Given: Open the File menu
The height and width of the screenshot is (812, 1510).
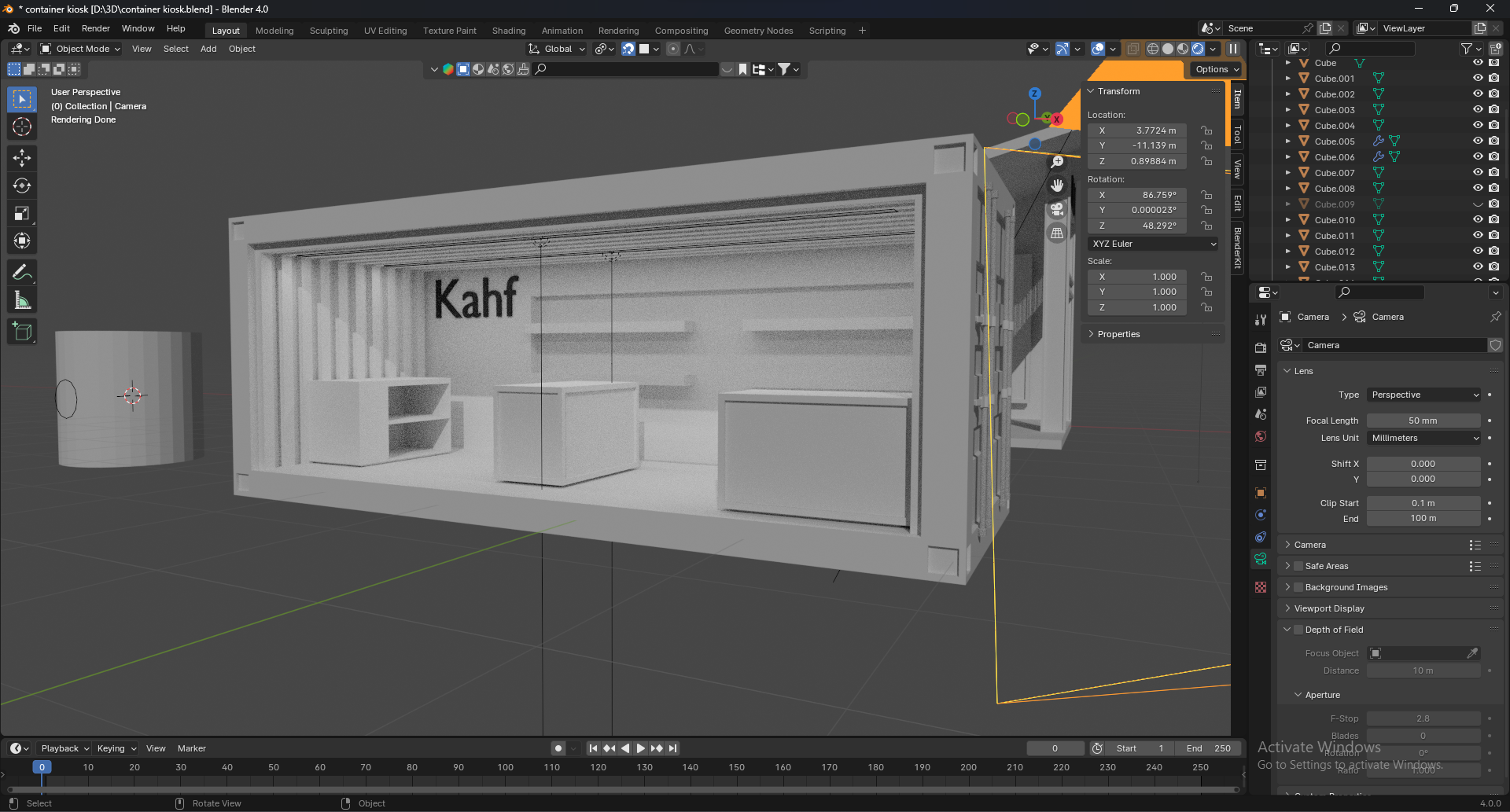Looking at the screenshot, I should tap(35, 28).
